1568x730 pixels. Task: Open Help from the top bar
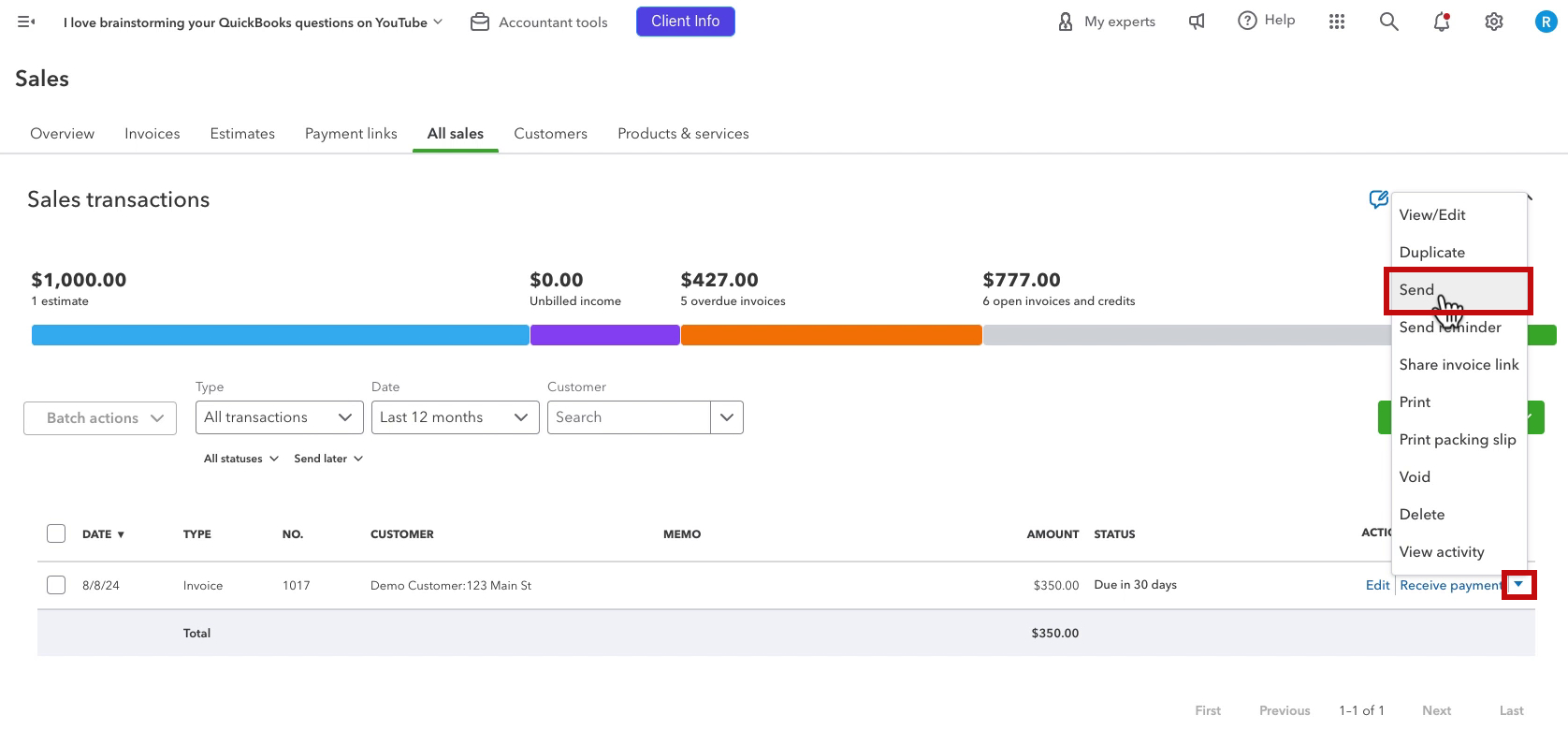(x=1266, y=21)
